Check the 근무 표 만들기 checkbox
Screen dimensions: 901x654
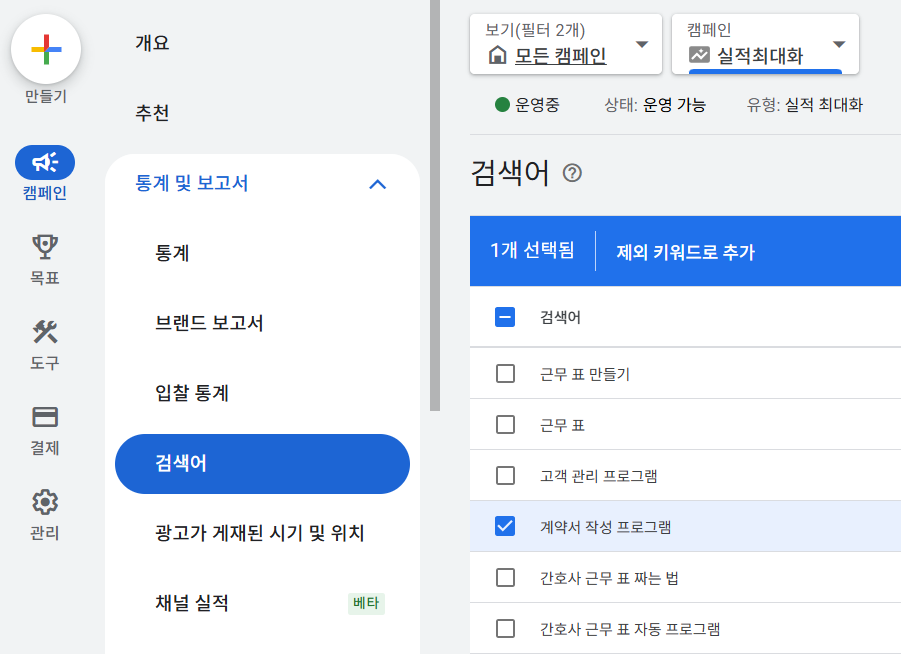(x=505, y=374)
